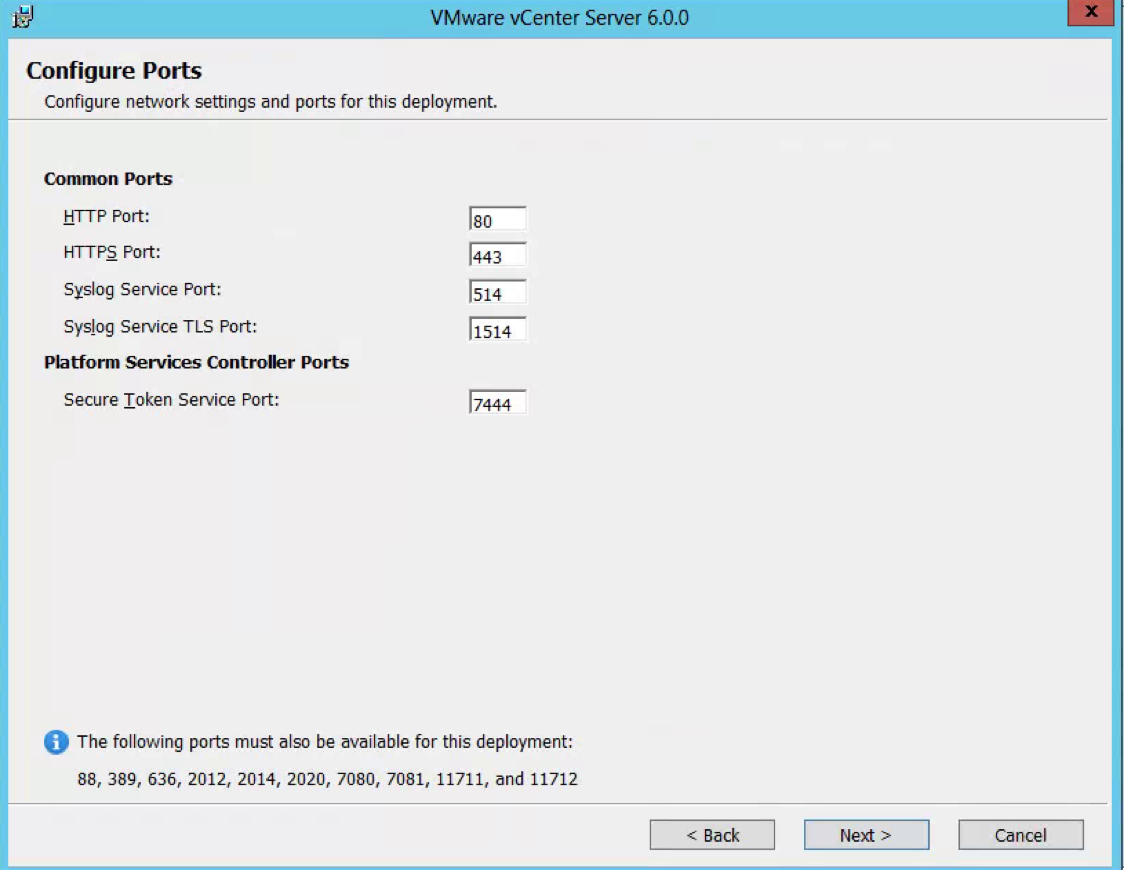Screen dimensions: 1124x870
Task: Click the Common Ports section label
Action: point(108,178)
